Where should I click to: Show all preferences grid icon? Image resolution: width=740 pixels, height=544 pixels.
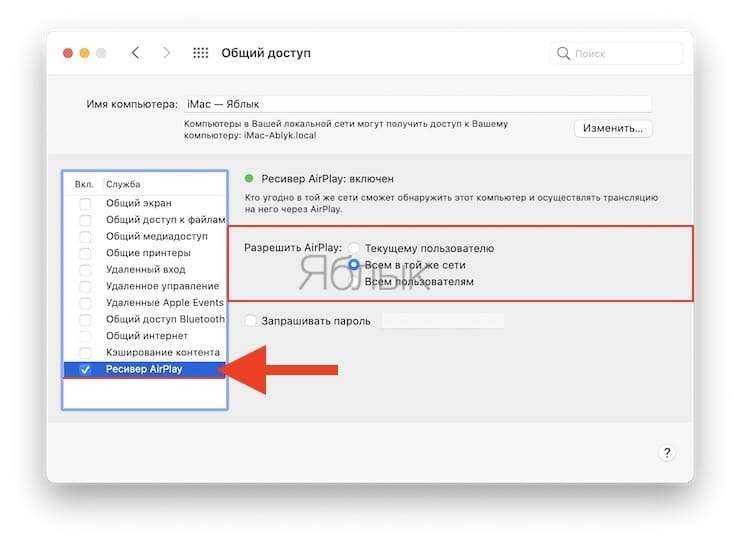point(201,53)
